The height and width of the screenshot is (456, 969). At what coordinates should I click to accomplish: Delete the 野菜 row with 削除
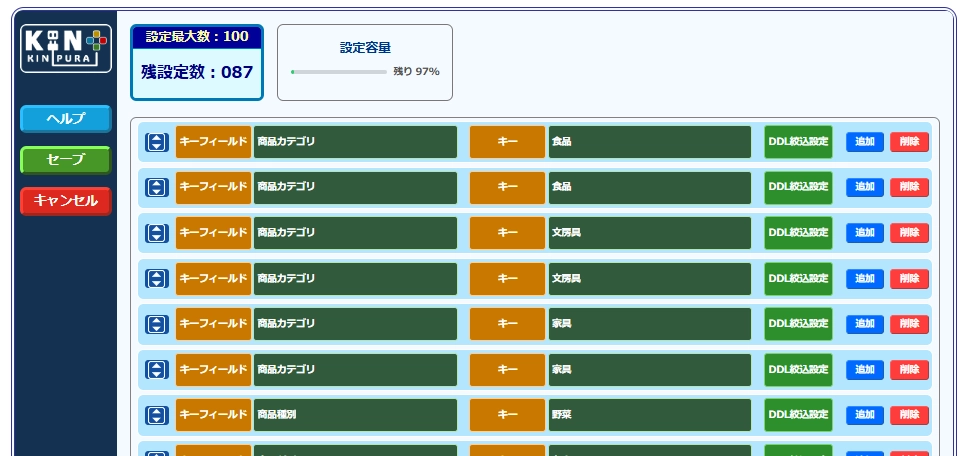(x=909, y=415)
